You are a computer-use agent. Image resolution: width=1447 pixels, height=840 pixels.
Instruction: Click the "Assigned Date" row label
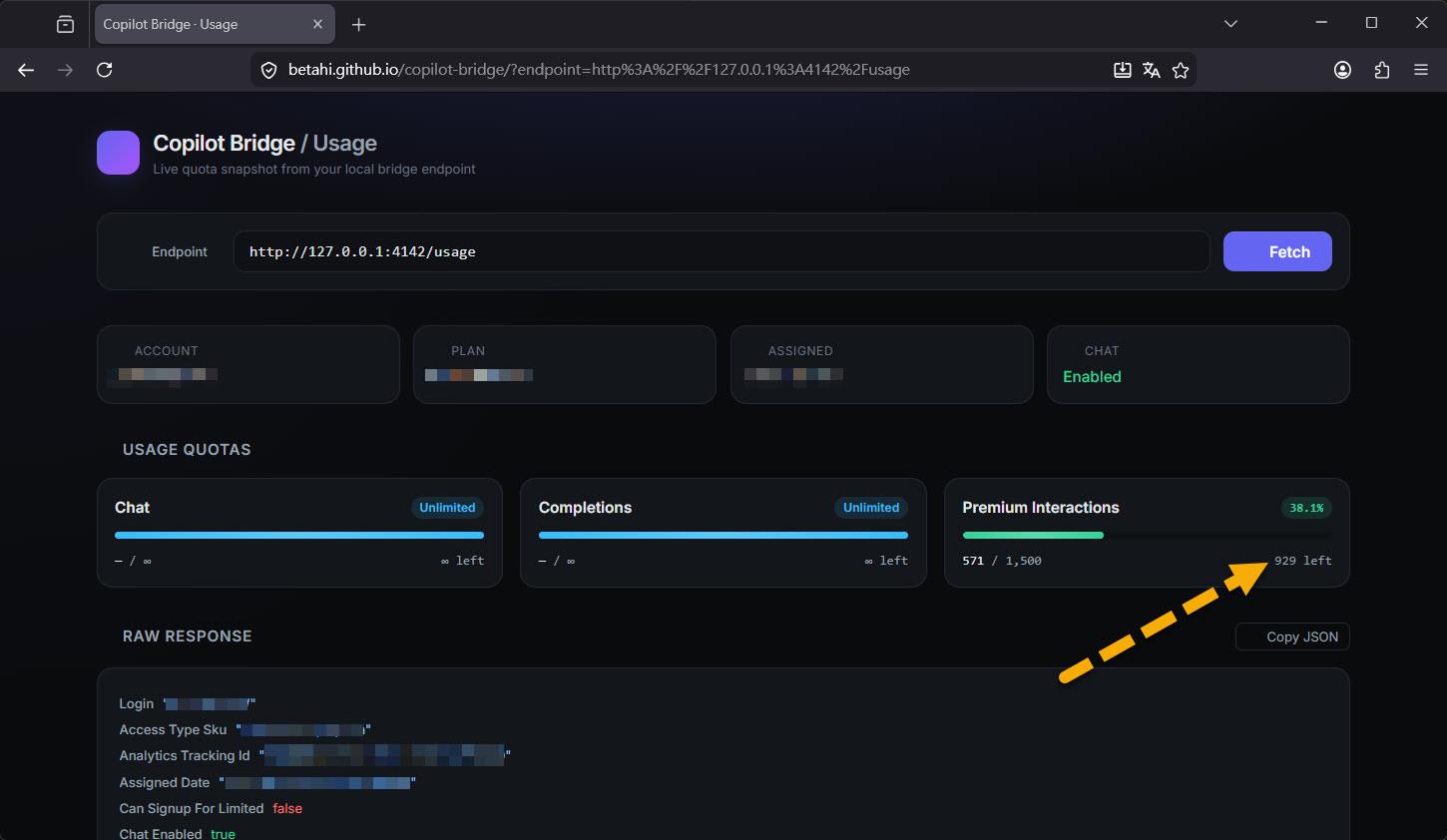pos(165,783)
